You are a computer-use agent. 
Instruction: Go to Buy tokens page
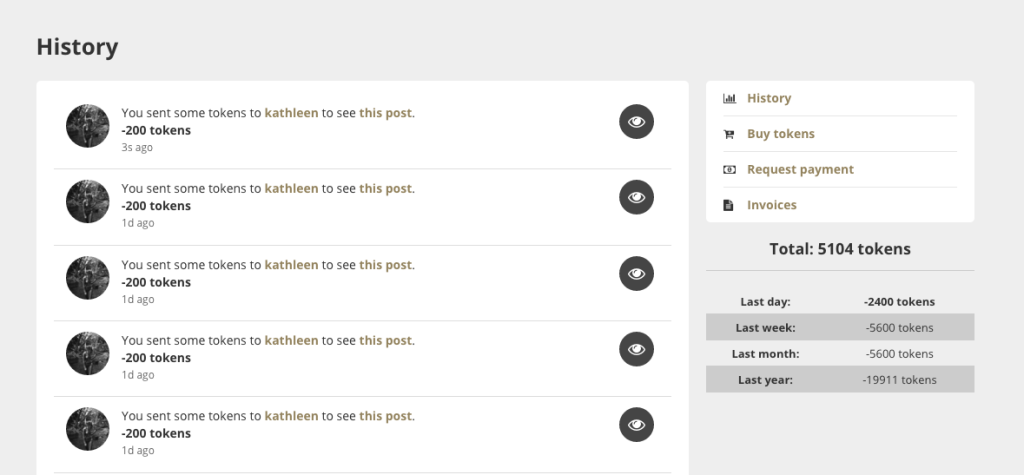pos(780,133)
